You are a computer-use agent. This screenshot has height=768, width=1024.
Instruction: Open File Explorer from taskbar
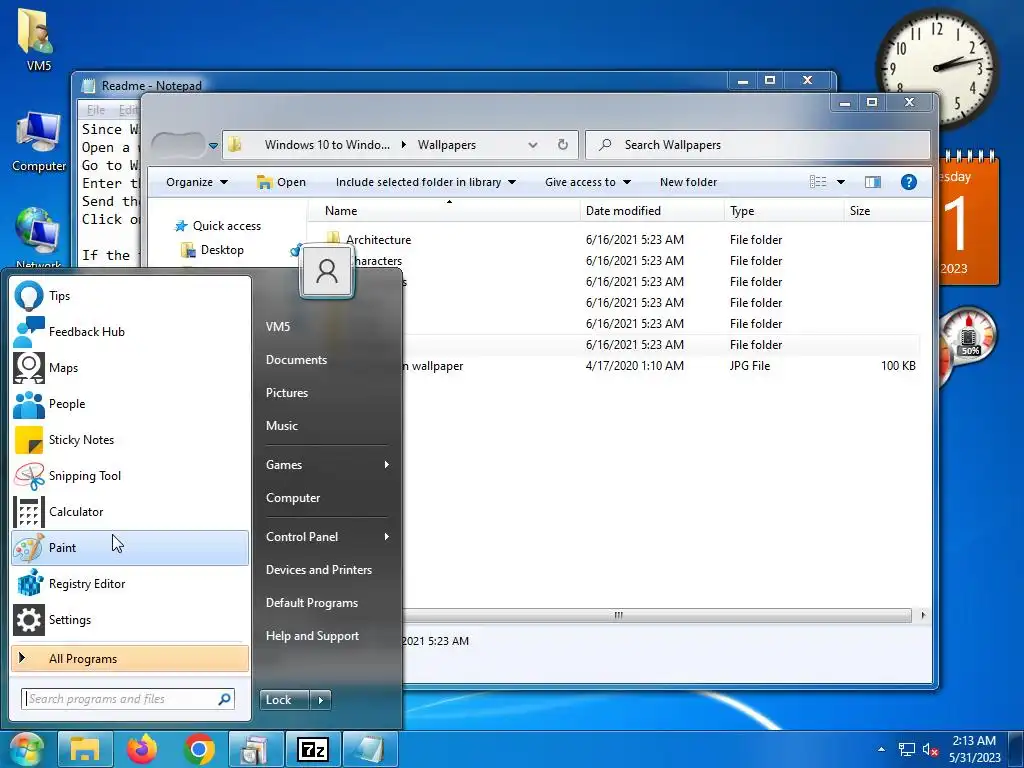85,749
